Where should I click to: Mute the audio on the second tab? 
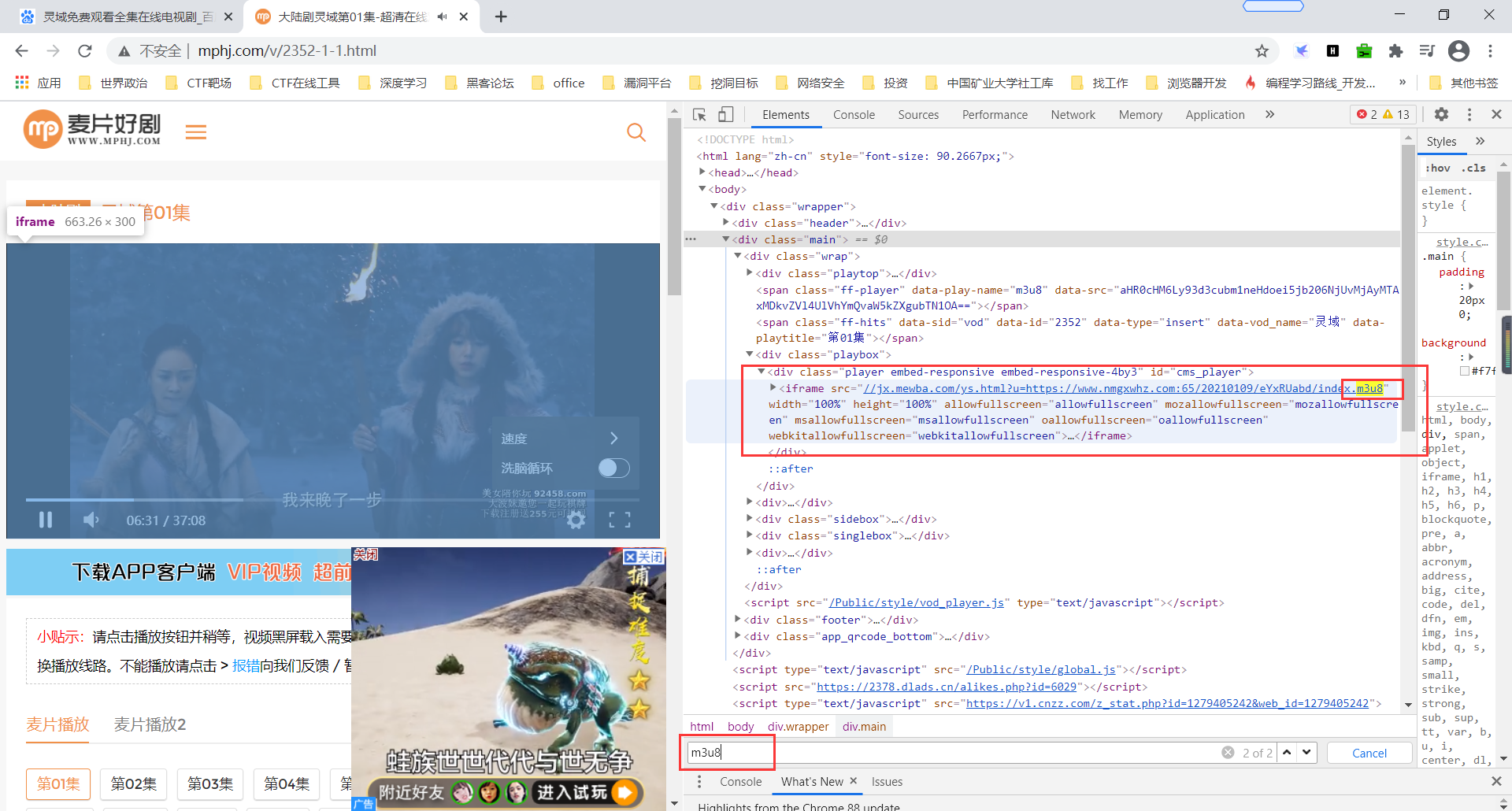442,17
